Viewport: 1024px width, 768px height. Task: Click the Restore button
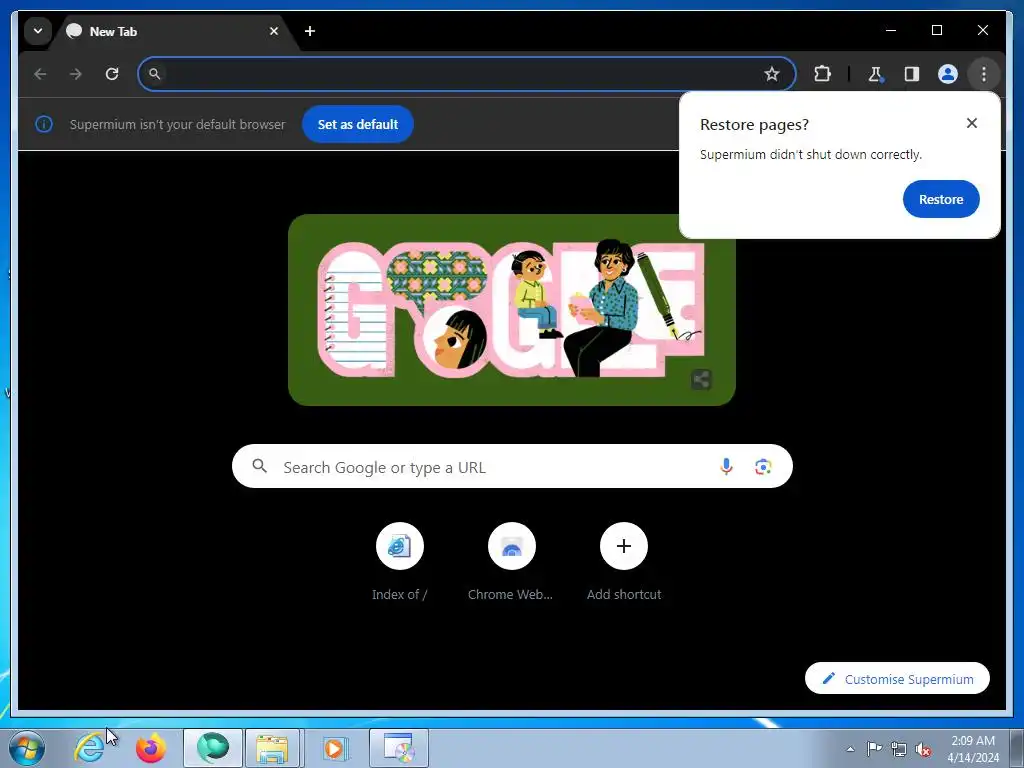coord(941,199)
